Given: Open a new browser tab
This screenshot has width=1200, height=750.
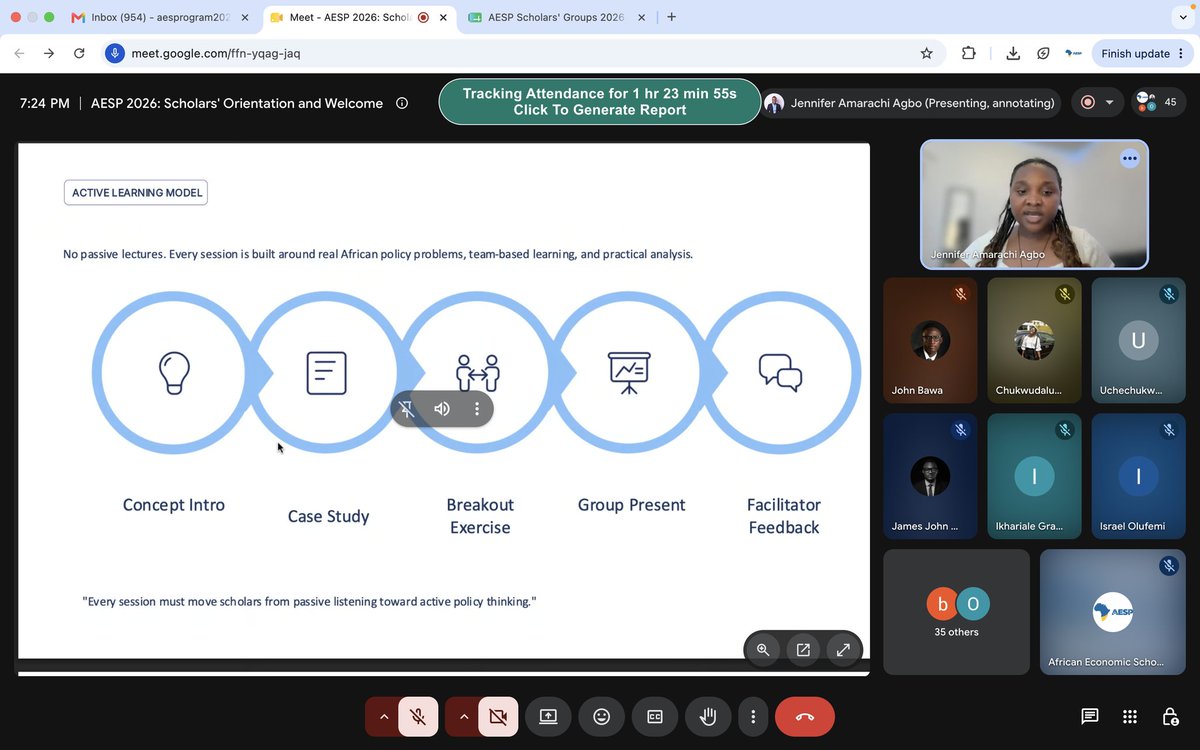Looking at the screenshot, I should click(671, 17).
